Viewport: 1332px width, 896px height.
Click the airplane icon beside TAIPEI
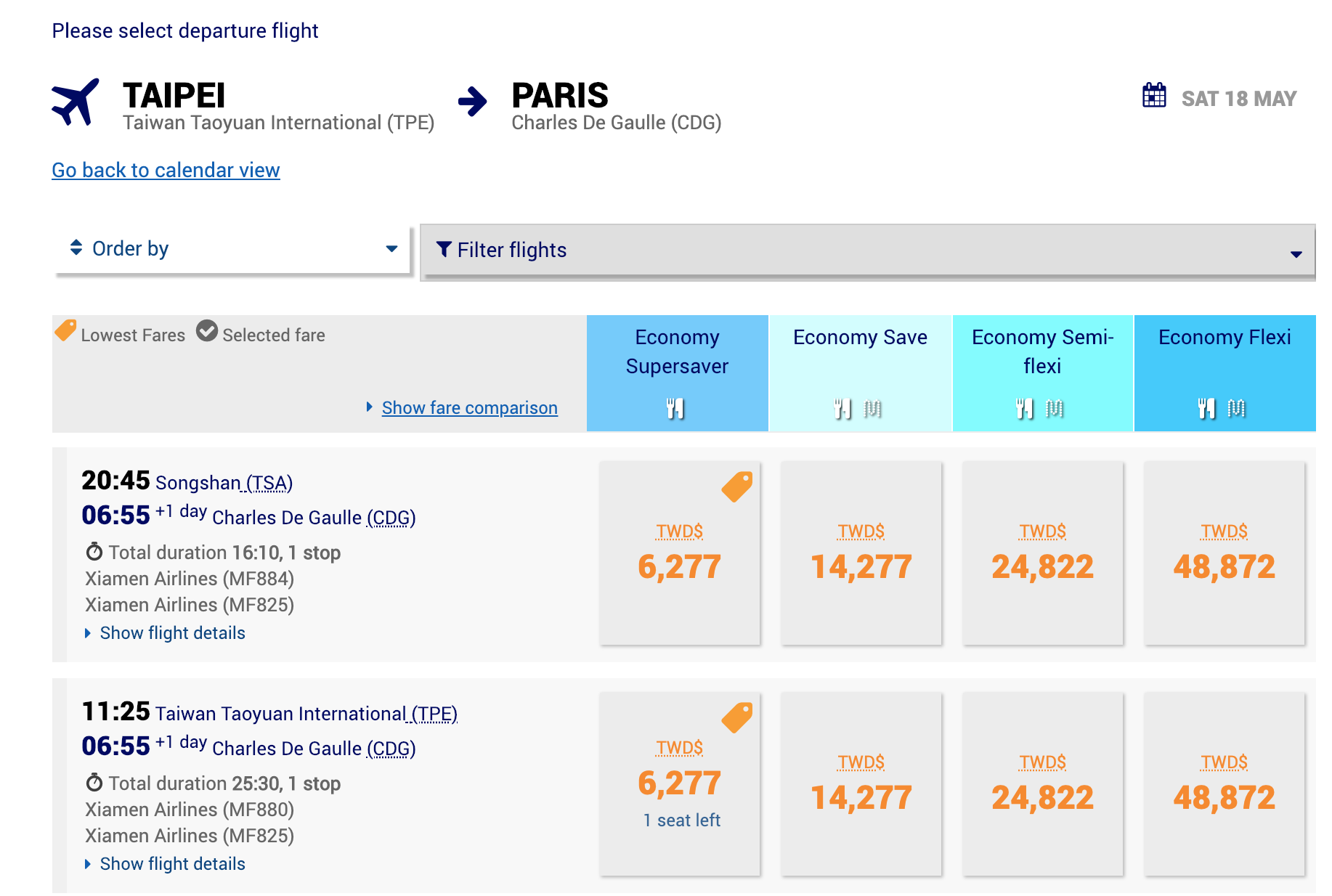76,102
